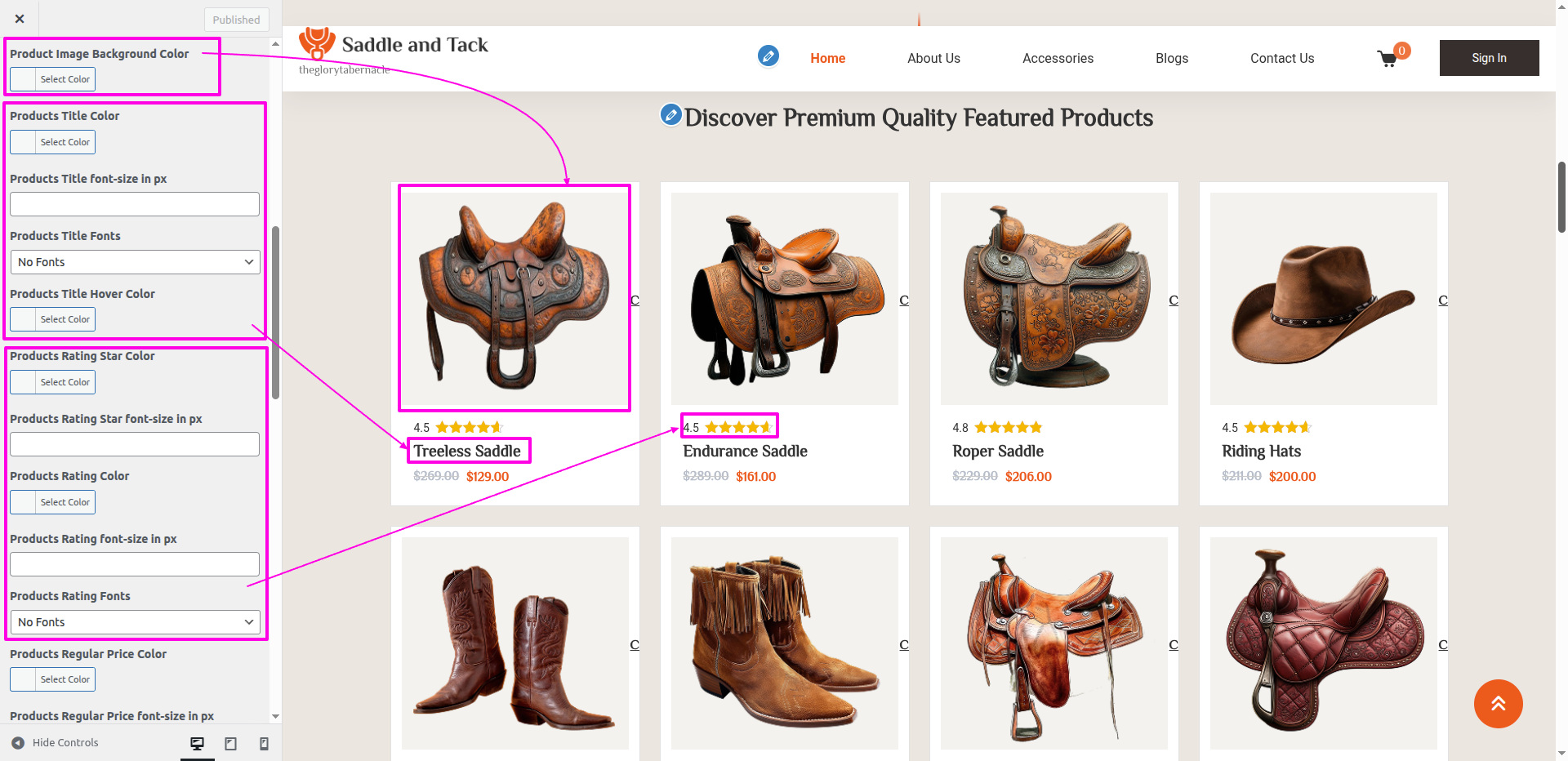Click the edit pencil beside the navigation menu

[x=768, y=56]
